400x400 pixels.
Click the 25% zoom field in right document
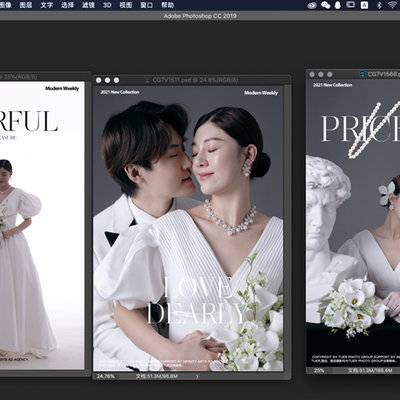click(319, 370)
